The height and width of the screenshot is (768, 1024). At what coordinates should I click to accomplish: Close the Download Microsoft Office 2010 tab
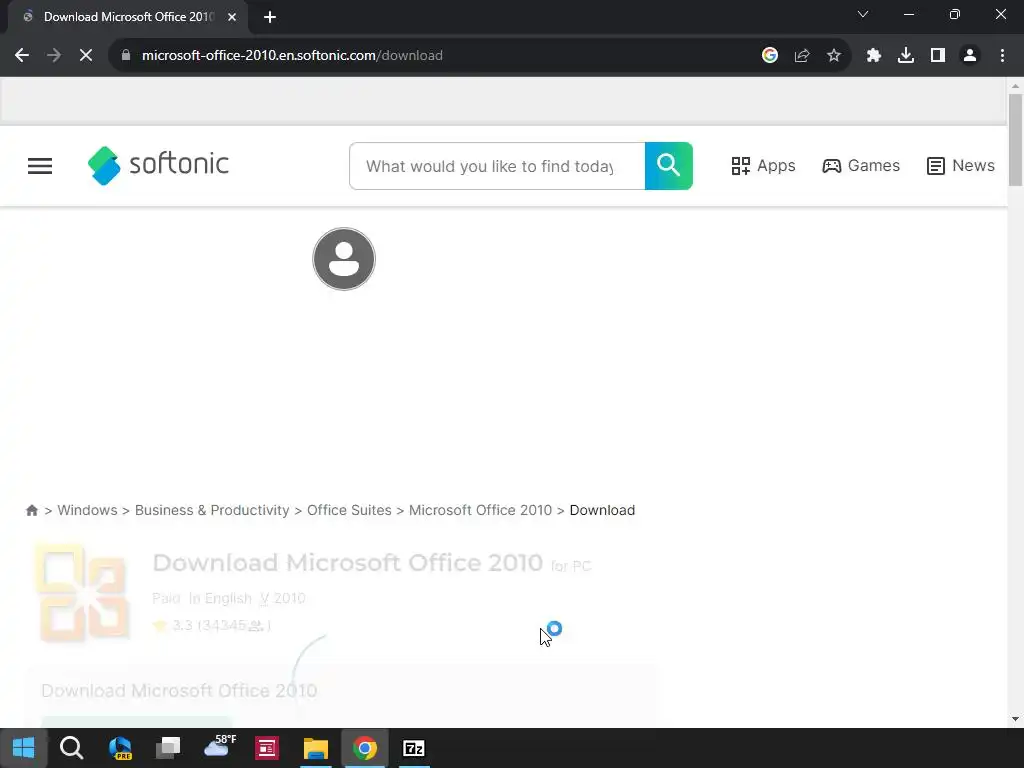232,17
